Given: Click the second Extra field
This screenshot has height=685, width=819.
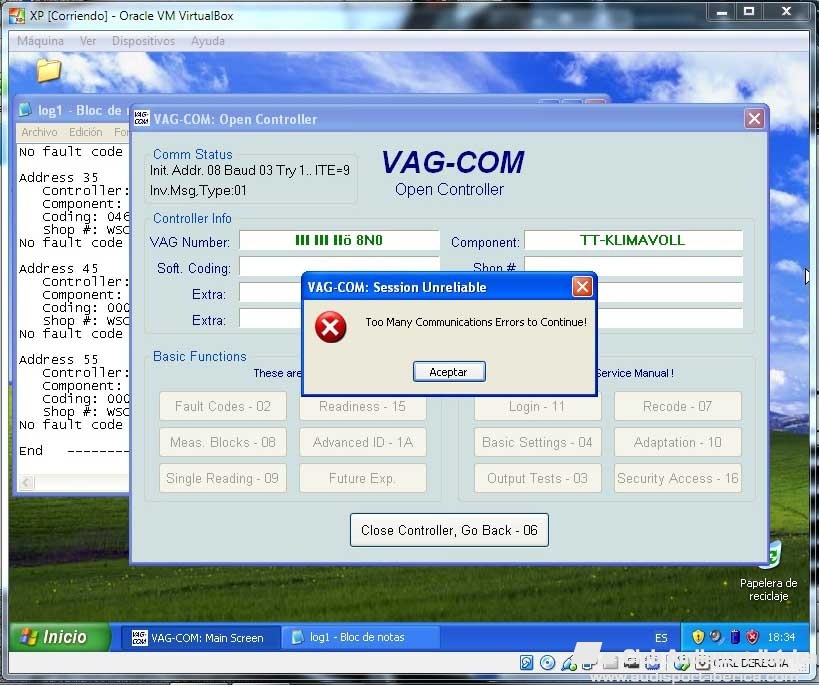Looking at the screenshot, I should [x=271, y=318].
